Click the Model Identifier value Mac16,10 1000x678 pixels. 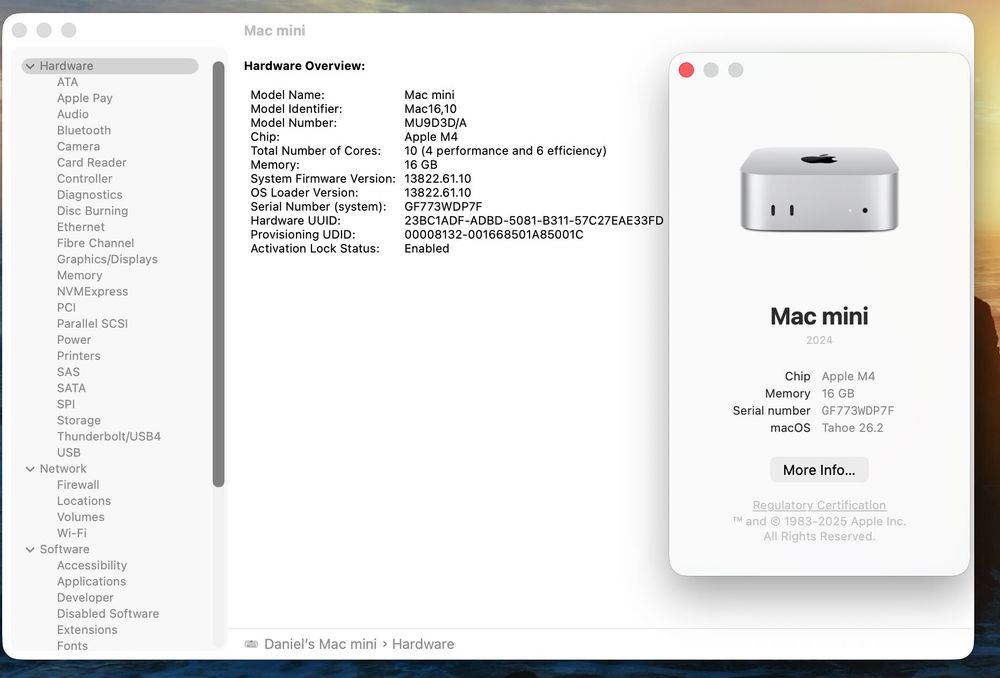coord(430,109)
